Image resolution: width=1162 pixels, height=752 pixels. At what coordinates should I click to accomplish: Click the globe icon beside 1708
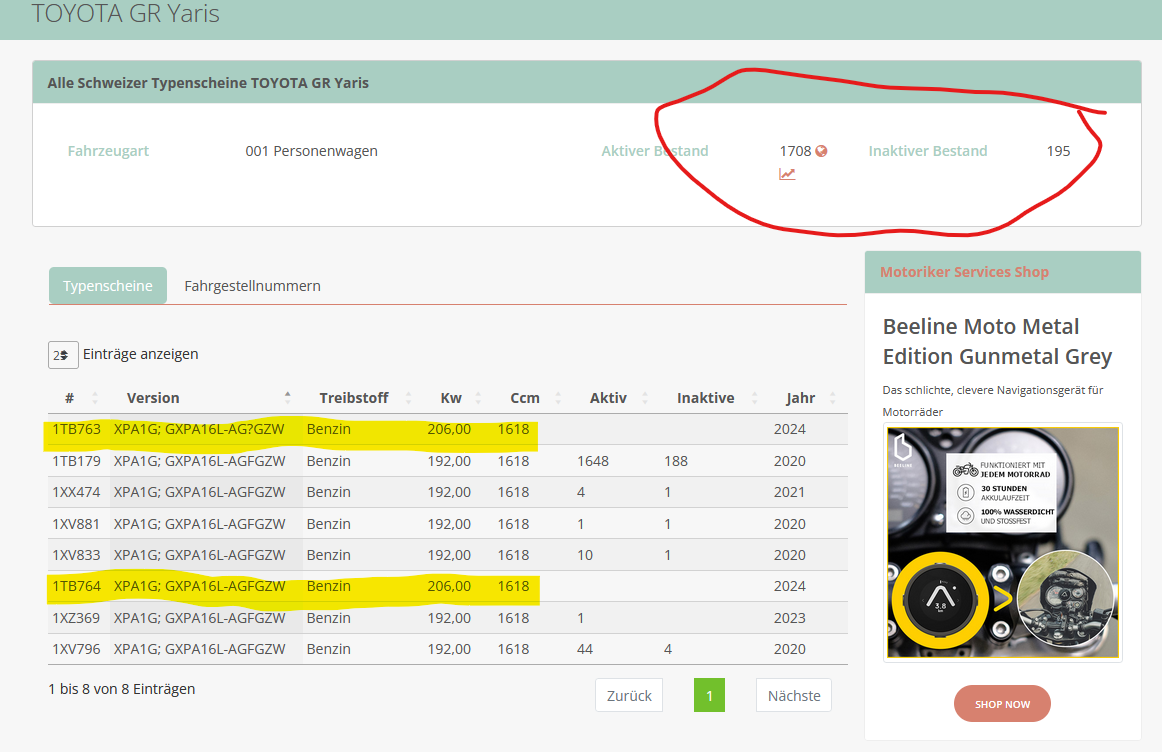[821, 151]
